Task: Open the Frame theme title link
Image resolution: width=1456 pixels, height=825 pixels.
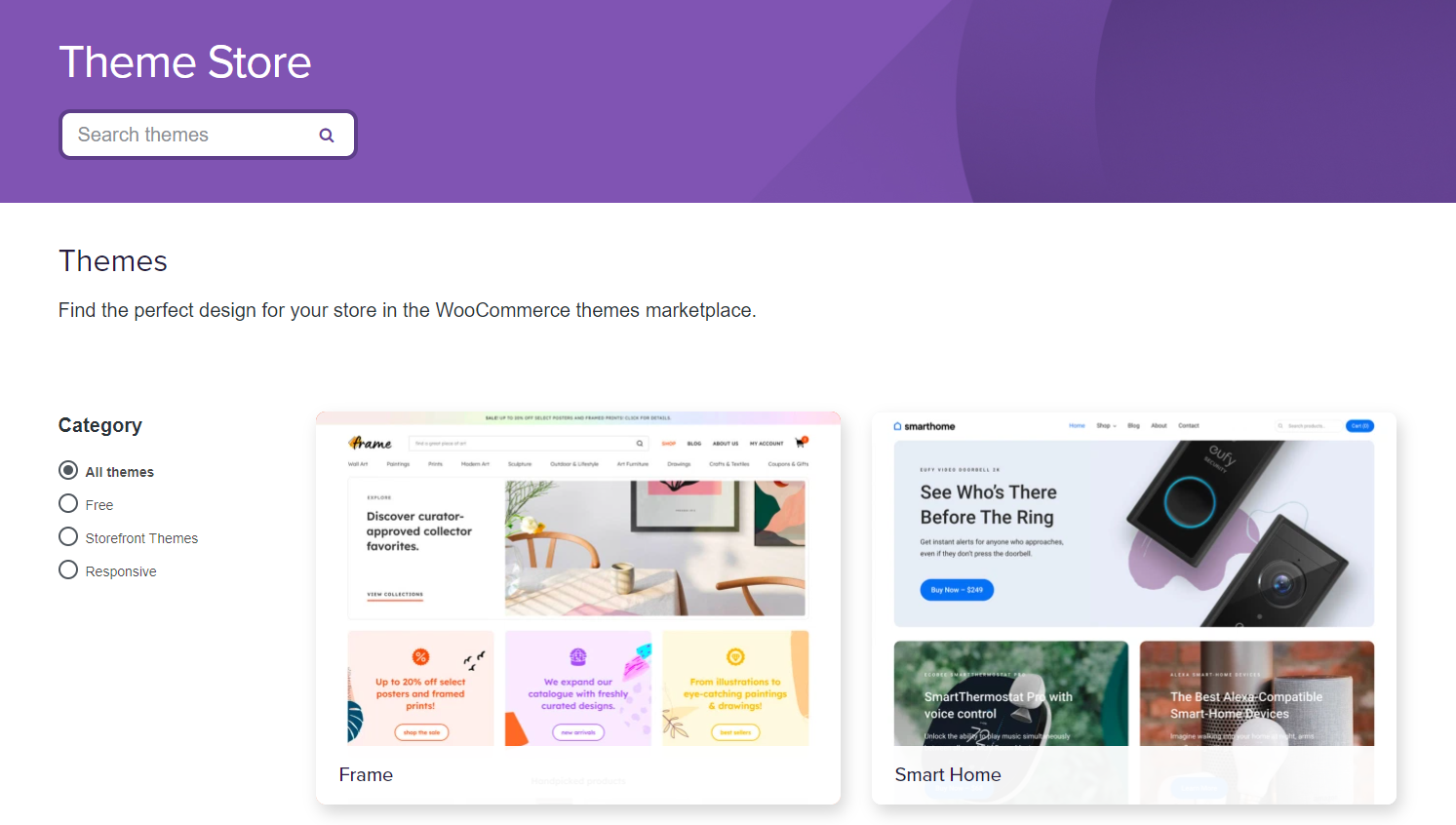Action: point(366,774)
